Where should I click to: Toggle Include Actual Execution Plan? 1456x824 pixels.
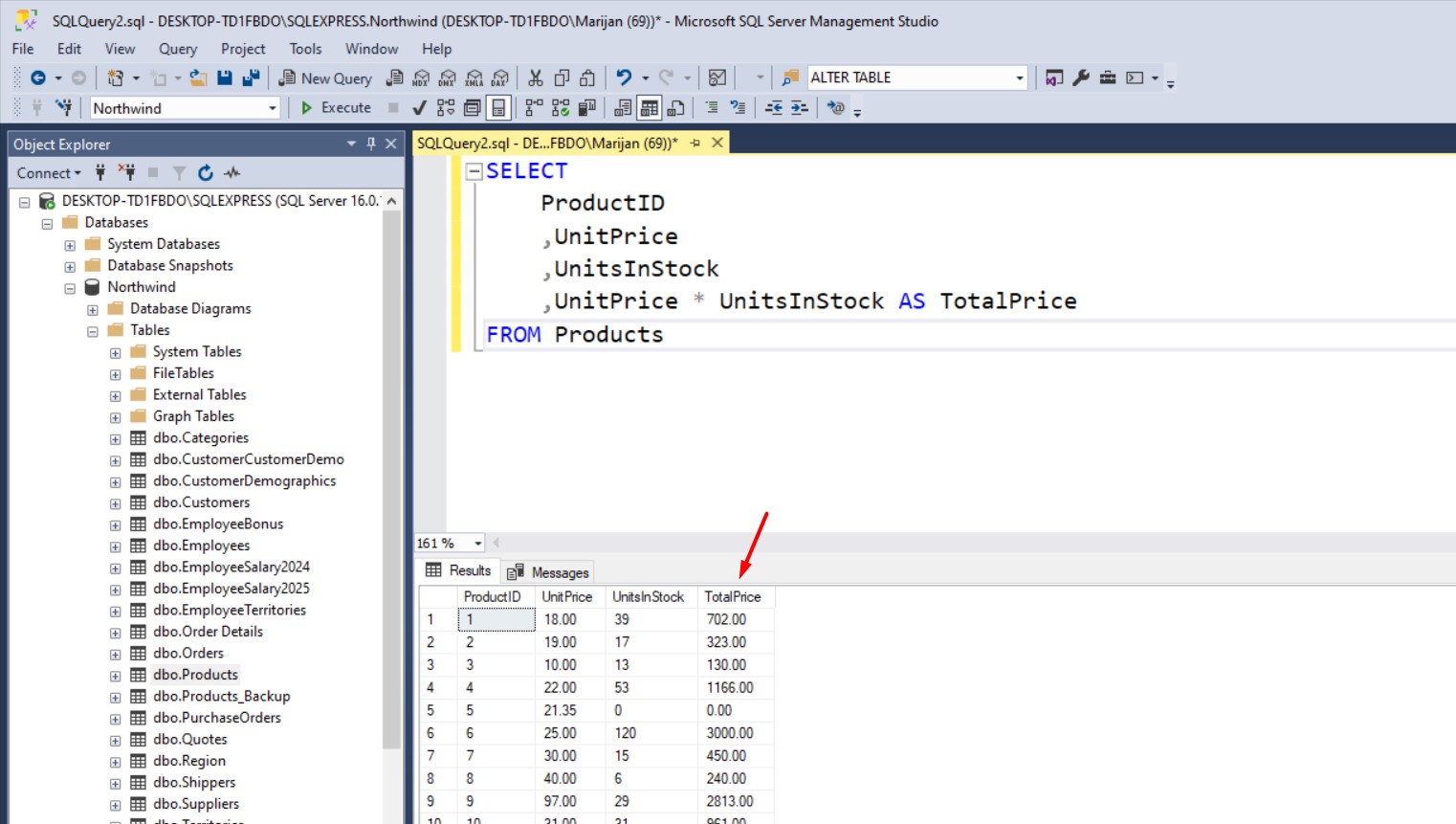[x=534, y=108]
